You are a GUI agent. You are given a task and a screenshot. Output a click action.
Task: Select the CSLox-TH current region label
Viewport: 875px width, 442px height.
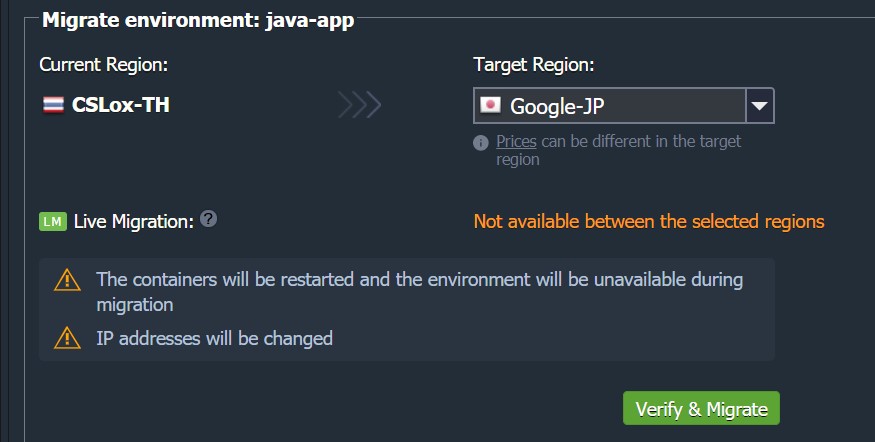pos(121,105)
